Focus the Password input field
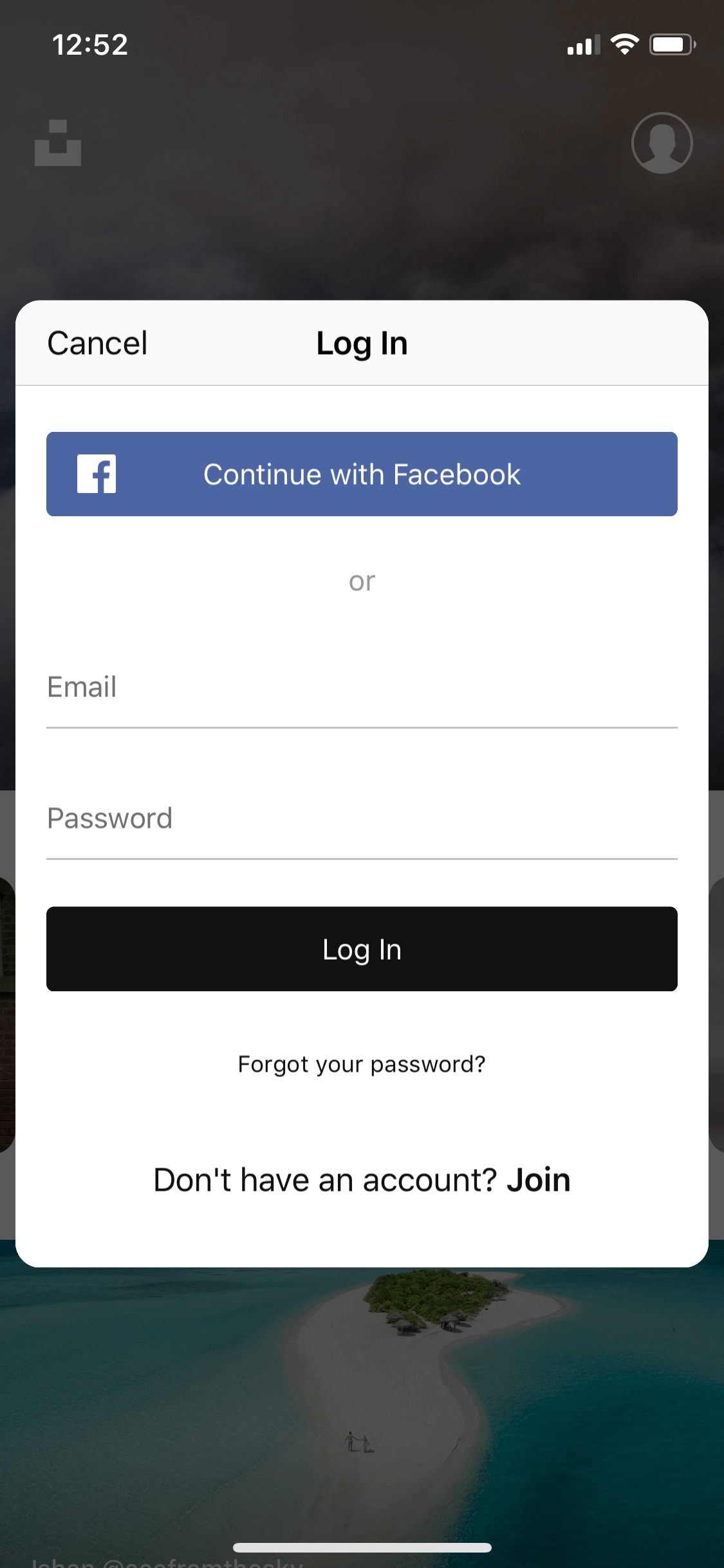The width and height of the screenshot is (724, 1568). 362,819
